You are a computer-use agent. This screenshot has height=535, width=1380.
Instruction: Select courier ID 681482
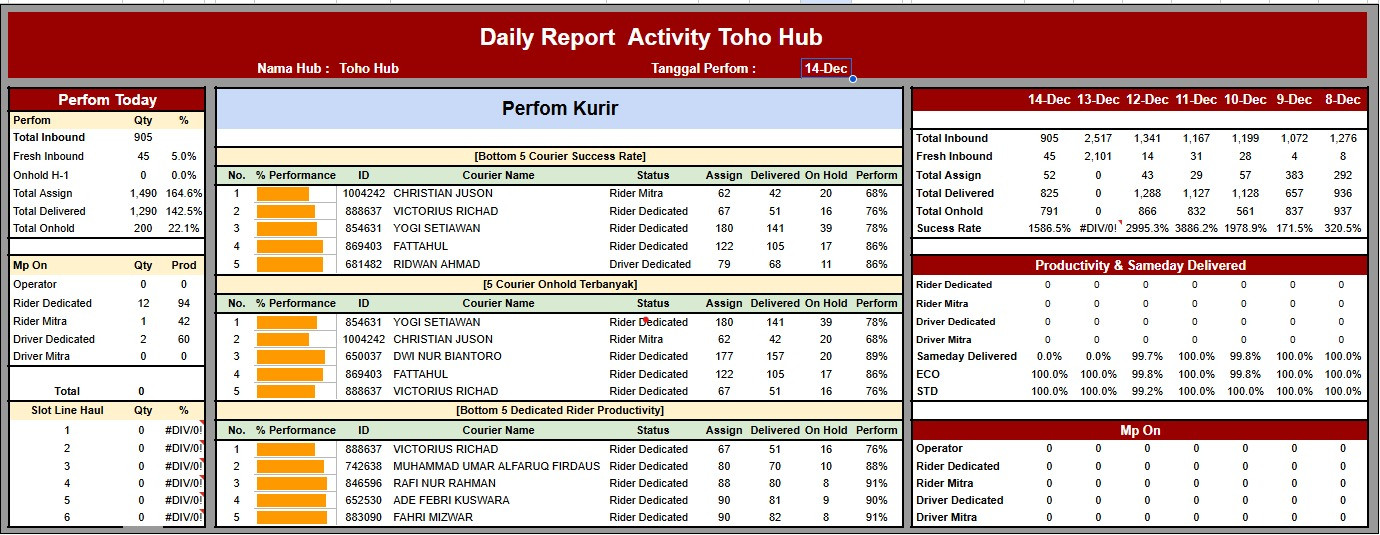364,264
